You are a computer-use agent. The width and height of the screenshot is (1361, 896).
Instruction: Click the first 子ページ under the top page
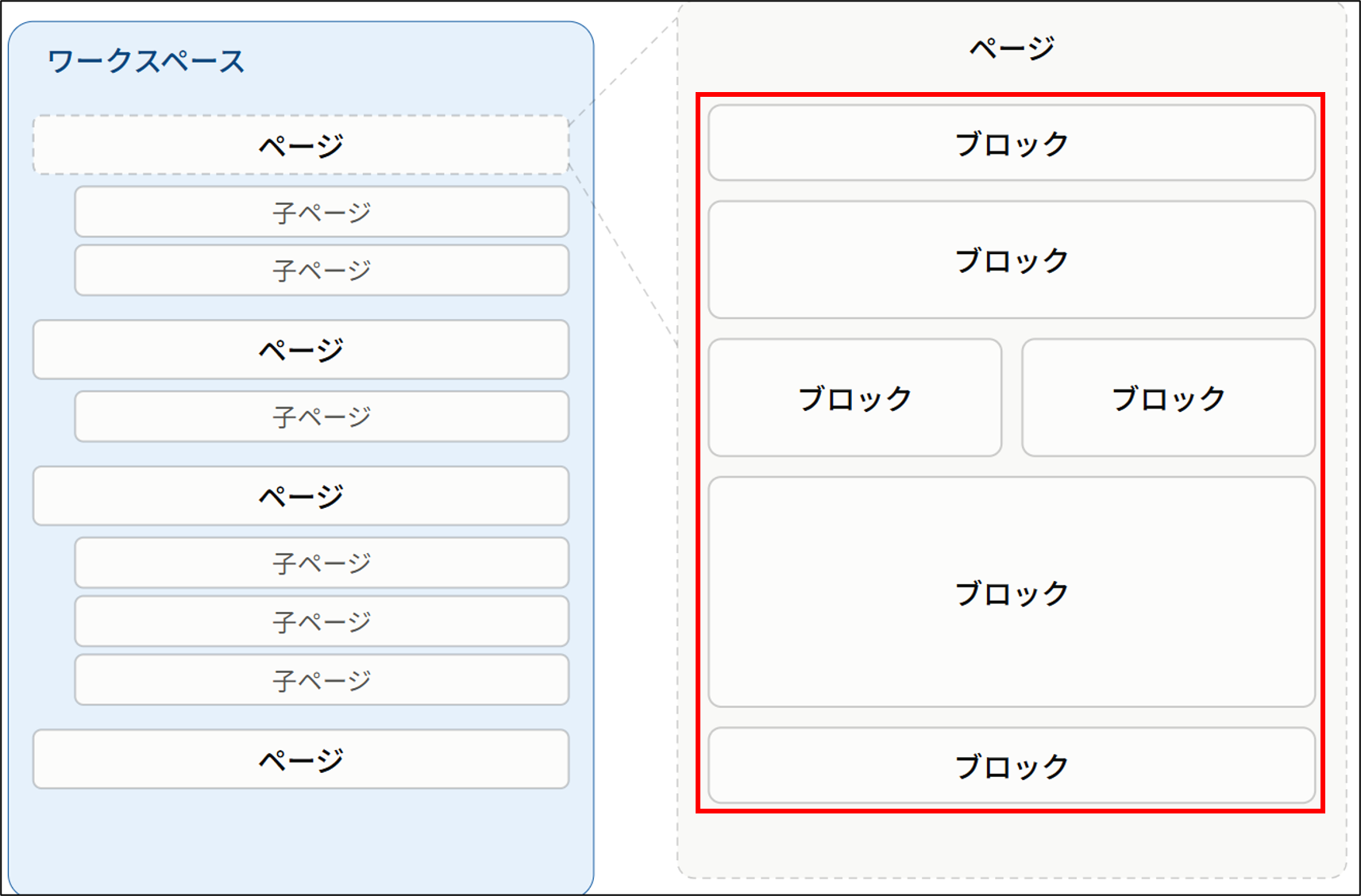click(x=322, y=212)
